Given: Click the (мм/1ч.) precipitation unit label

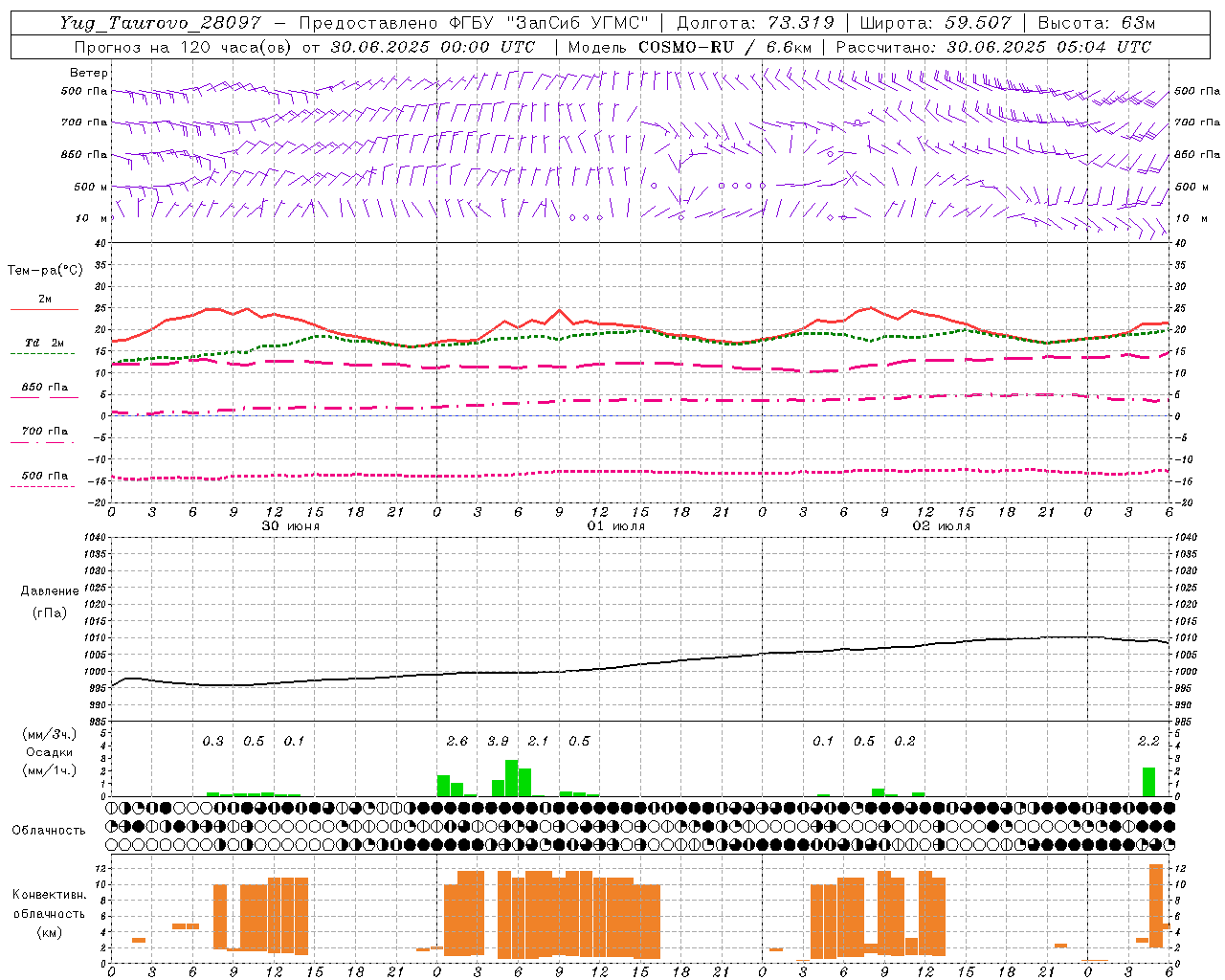Looking at the screenshot, I should 50,770.
